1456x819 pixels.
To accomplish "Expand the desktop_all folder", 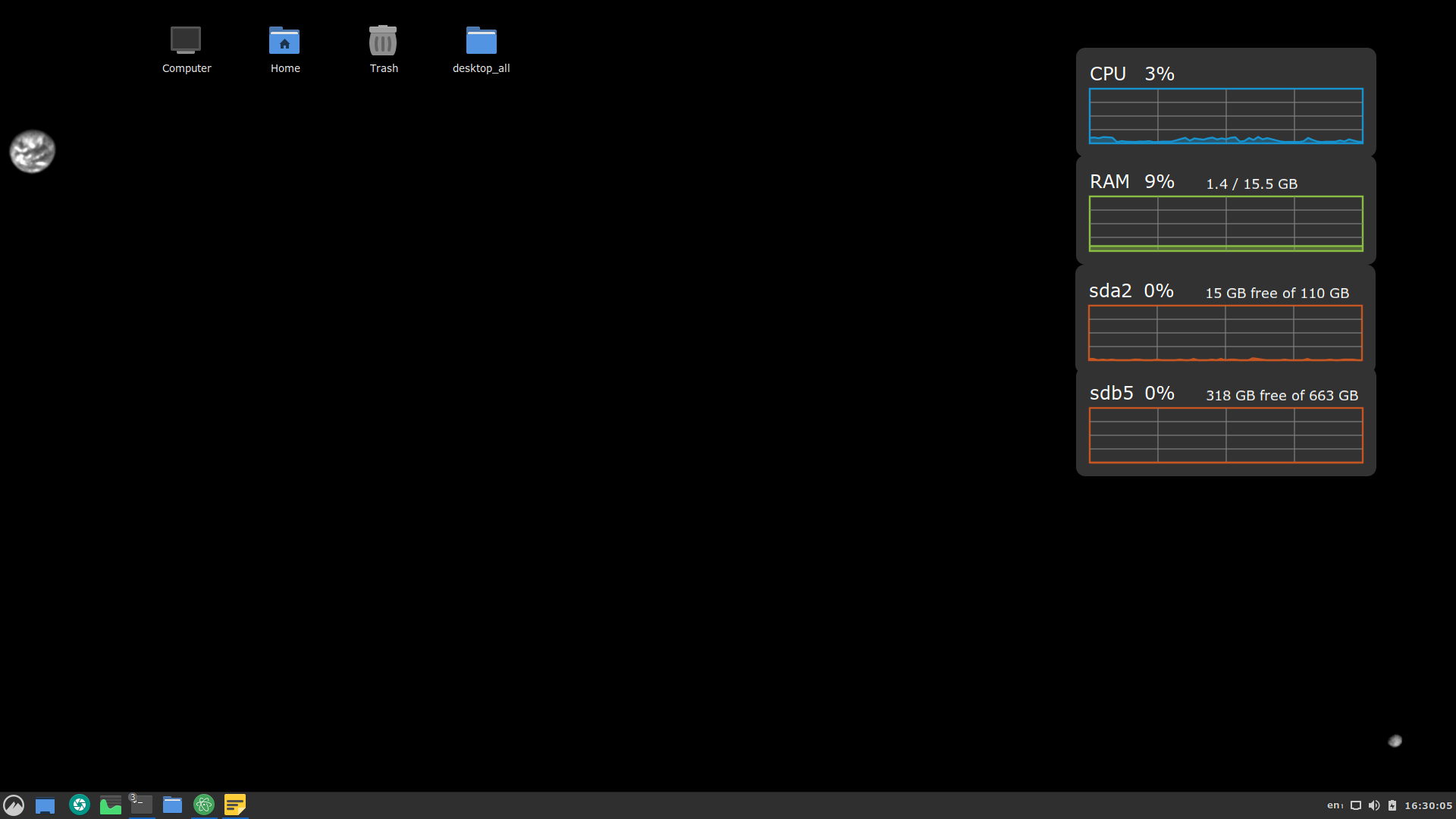I will [481, 42].
